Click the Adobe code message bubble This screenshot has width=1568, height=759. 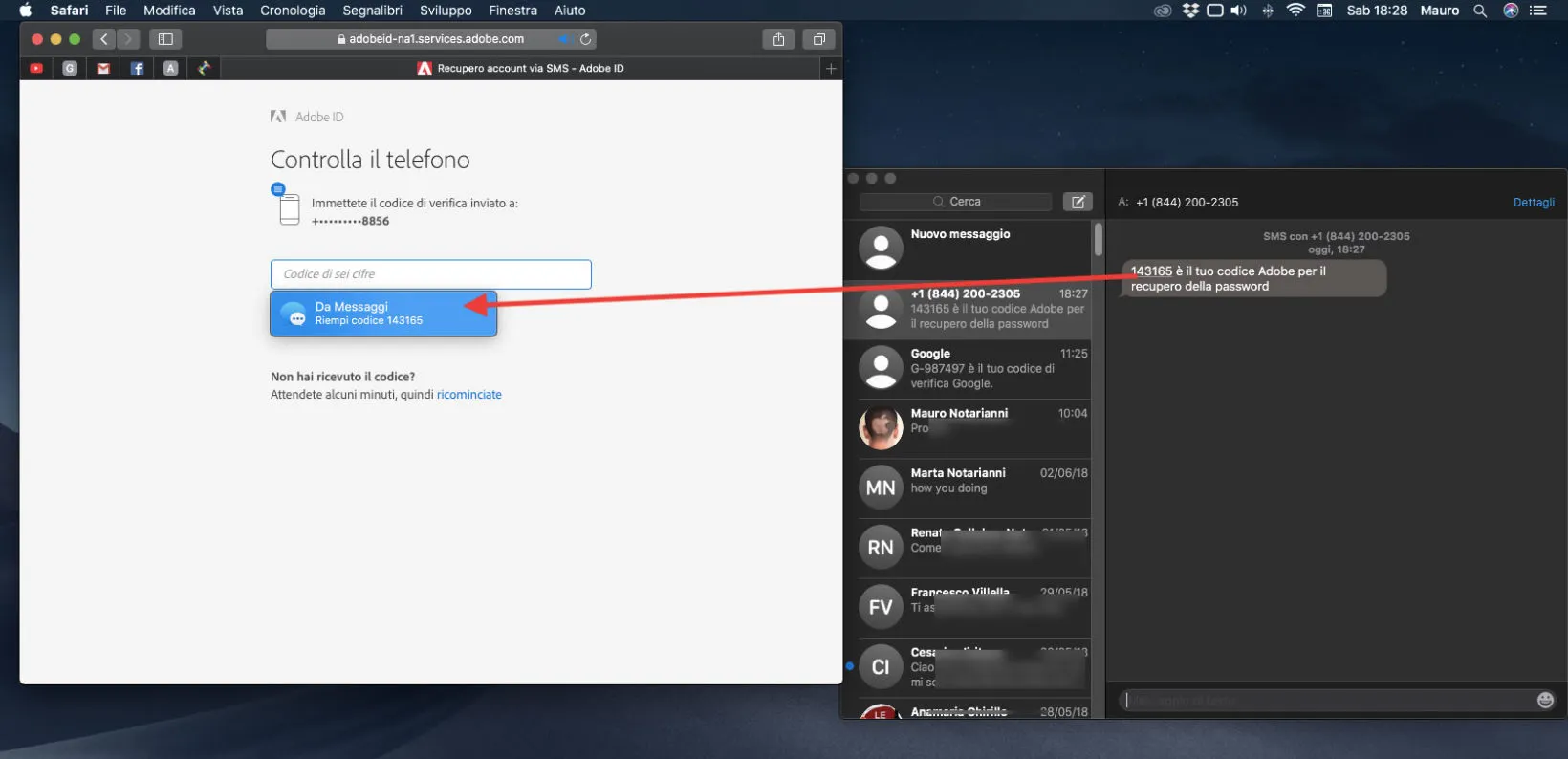(1252, 278)
